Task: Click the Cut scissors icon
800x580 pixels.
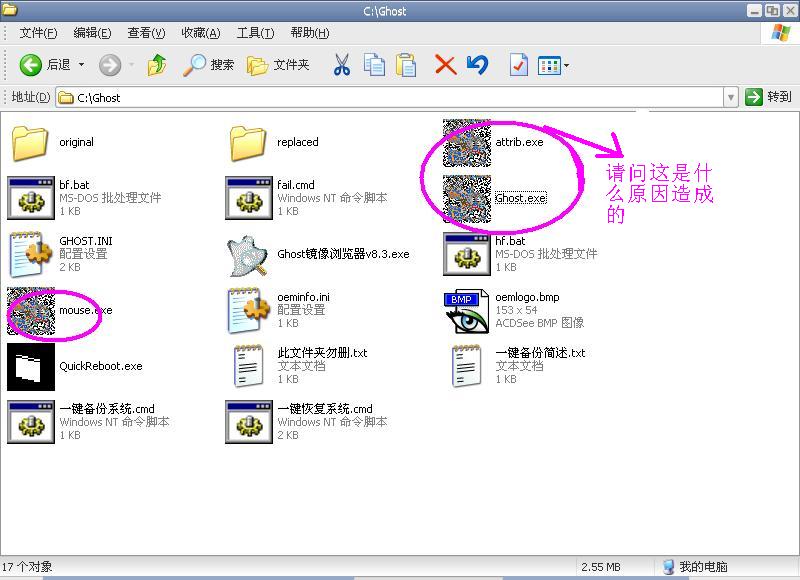Action: tap(342, 65)
